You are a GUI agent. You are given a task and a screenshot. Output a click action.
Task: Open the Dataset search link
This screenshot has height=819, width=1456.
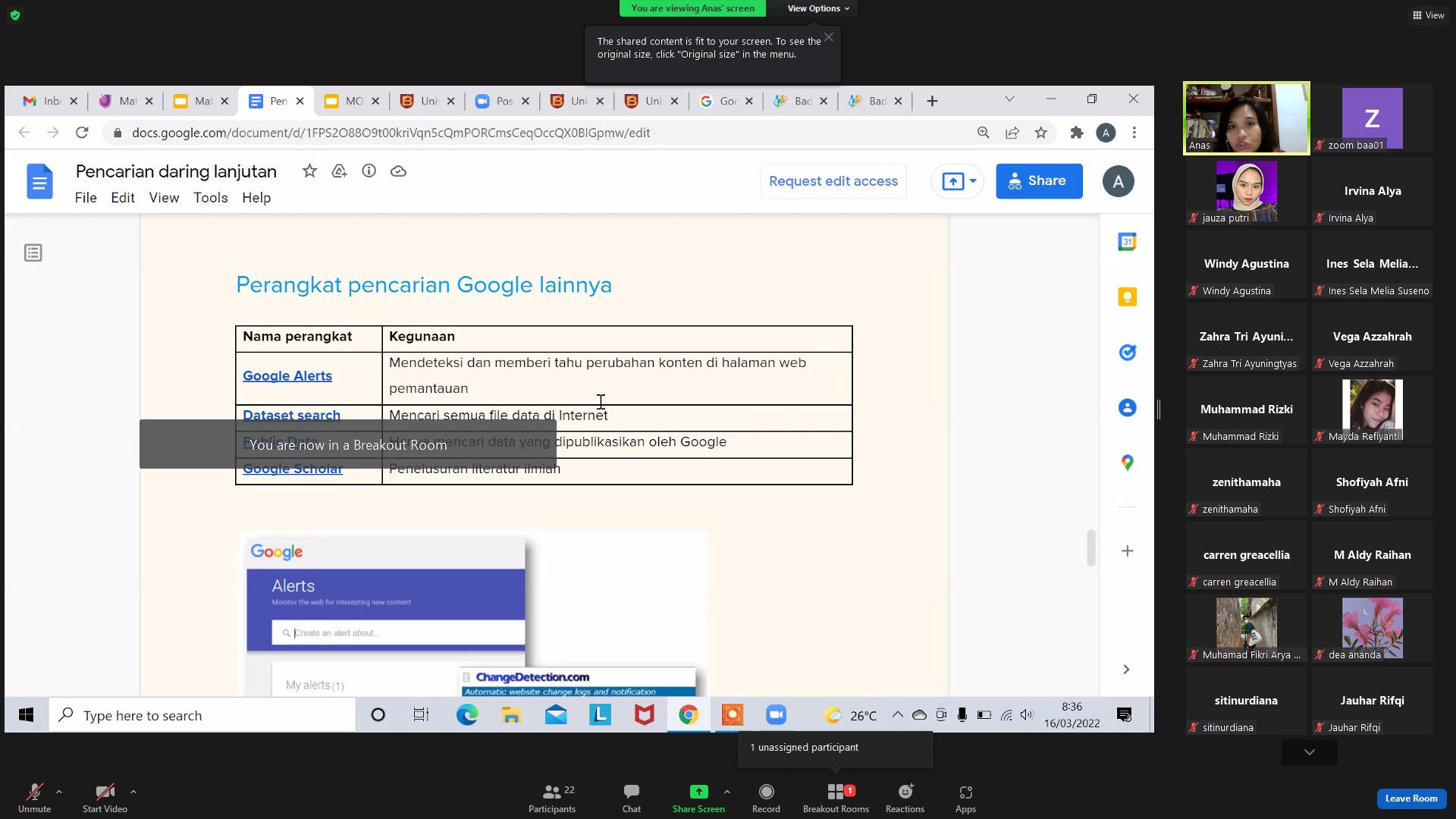point(291,415)
